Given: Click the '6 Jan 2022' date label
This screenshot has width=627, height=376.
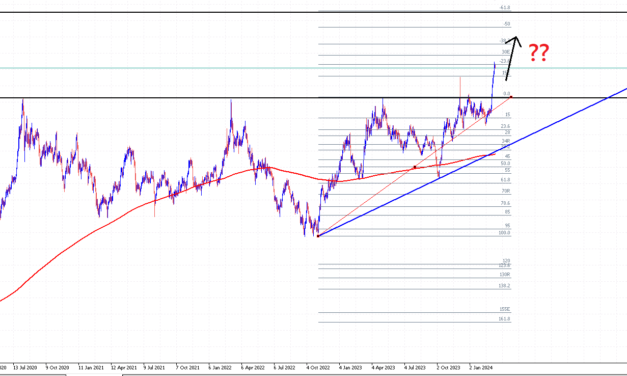Looking at the screenshot, I should (x=220, y=367).
